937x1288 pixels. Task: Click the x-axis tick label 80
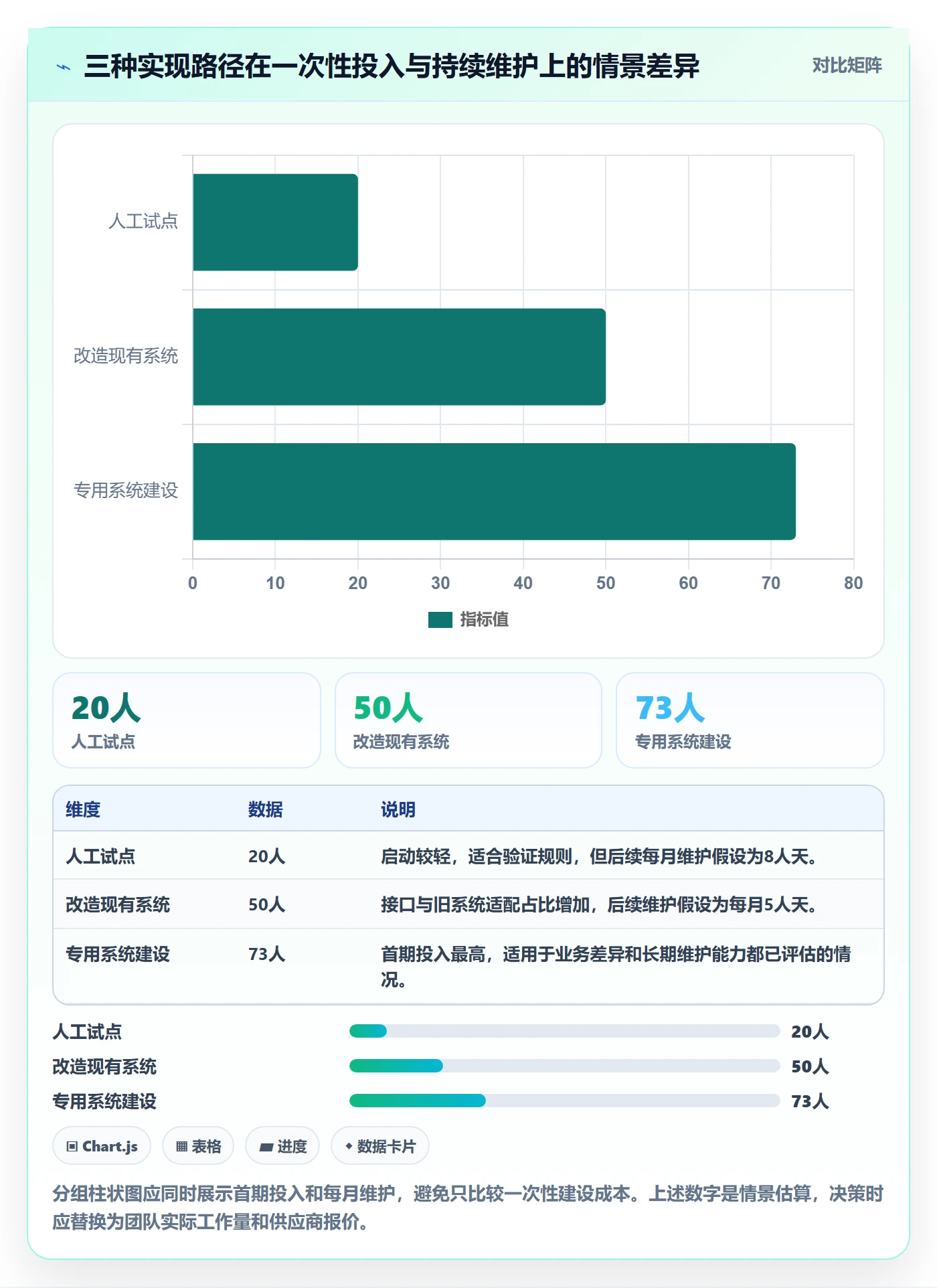(x=853, y=583)
